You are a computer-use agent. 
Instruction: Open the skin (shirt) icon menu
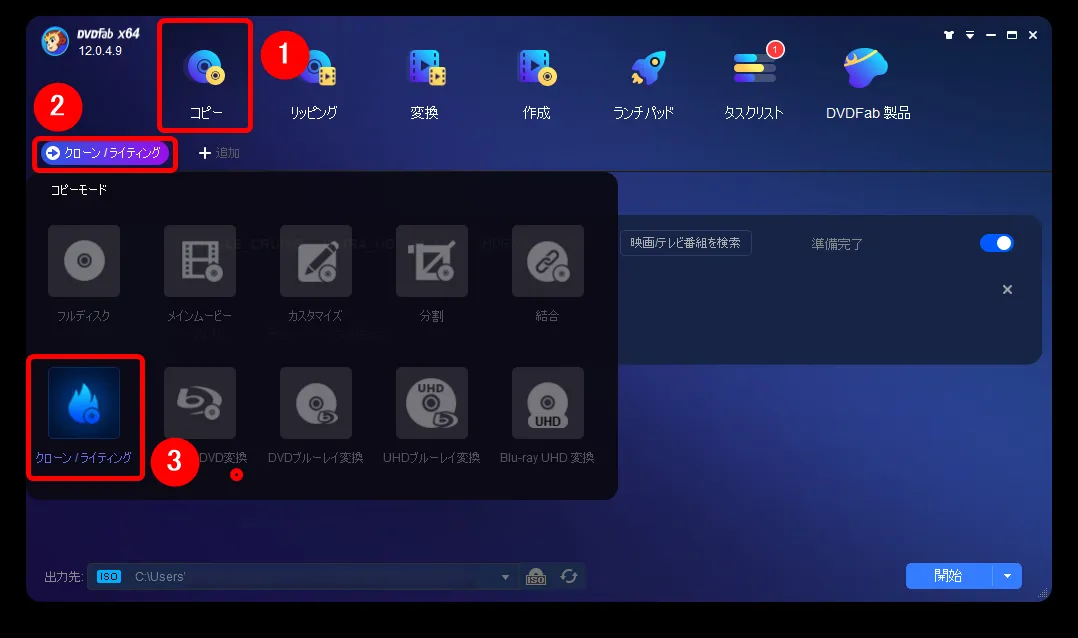pyautogui.click(x=949, y=35)
